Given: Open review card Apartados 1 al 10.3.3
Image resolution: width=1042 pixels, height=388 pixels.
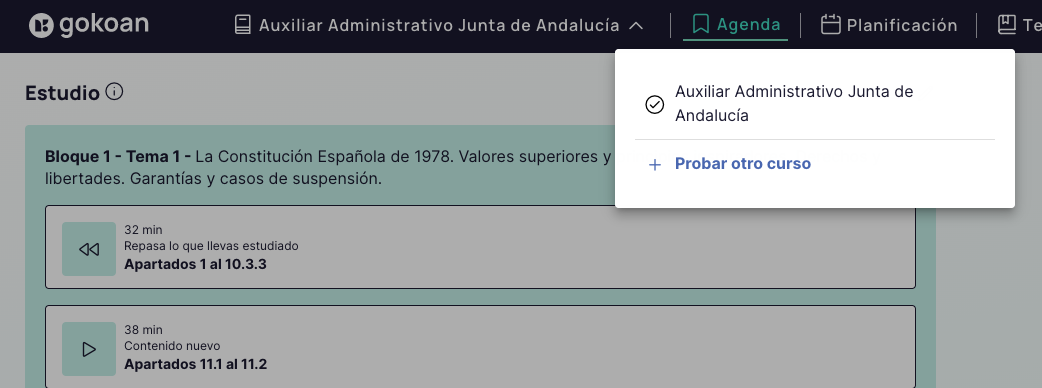Looking at the screenshot, I should 480,247.
